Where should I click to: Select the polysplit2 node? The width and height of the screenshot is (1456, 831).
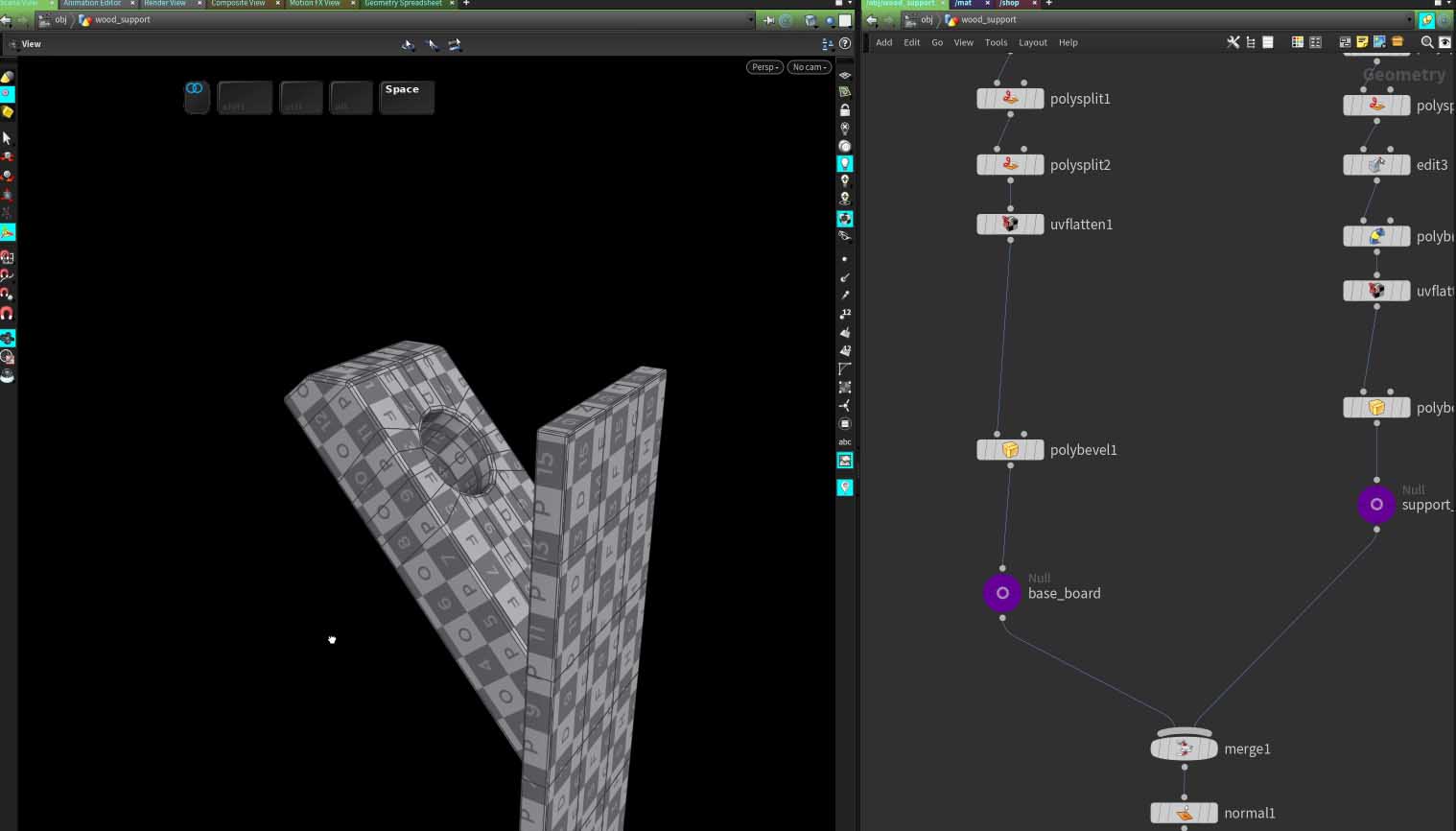click(1010, 165)
